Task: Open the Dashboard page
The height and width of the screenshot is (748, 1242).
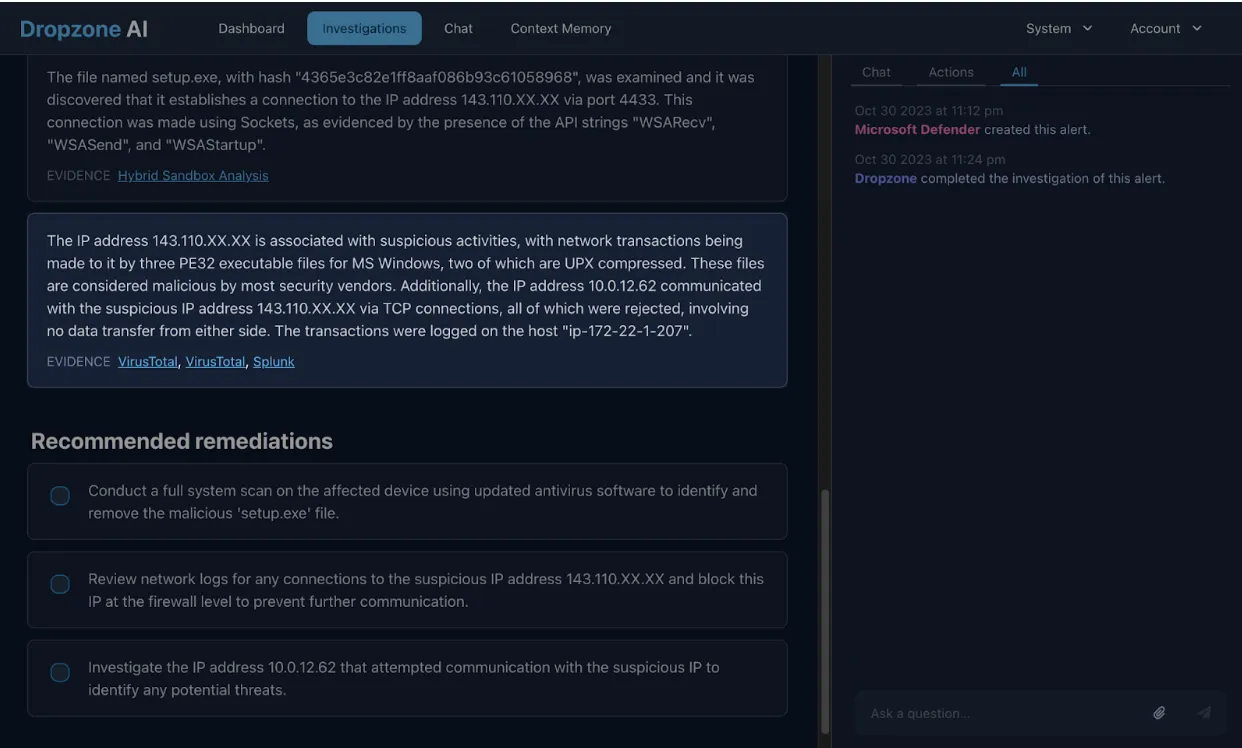Action: [248, 26]
